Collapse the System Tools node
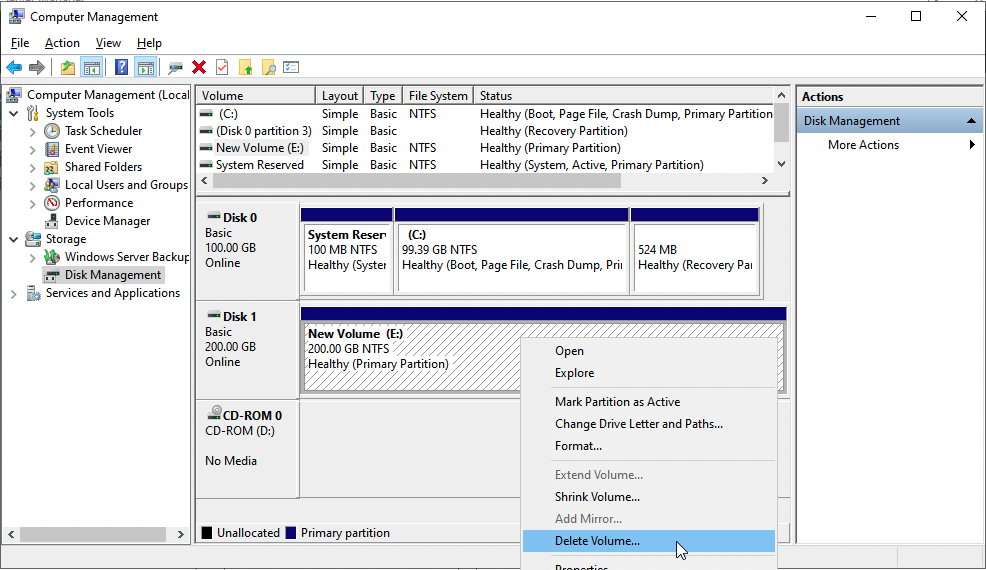This screenshot has height=570, width=986. [x=14, y=113]
